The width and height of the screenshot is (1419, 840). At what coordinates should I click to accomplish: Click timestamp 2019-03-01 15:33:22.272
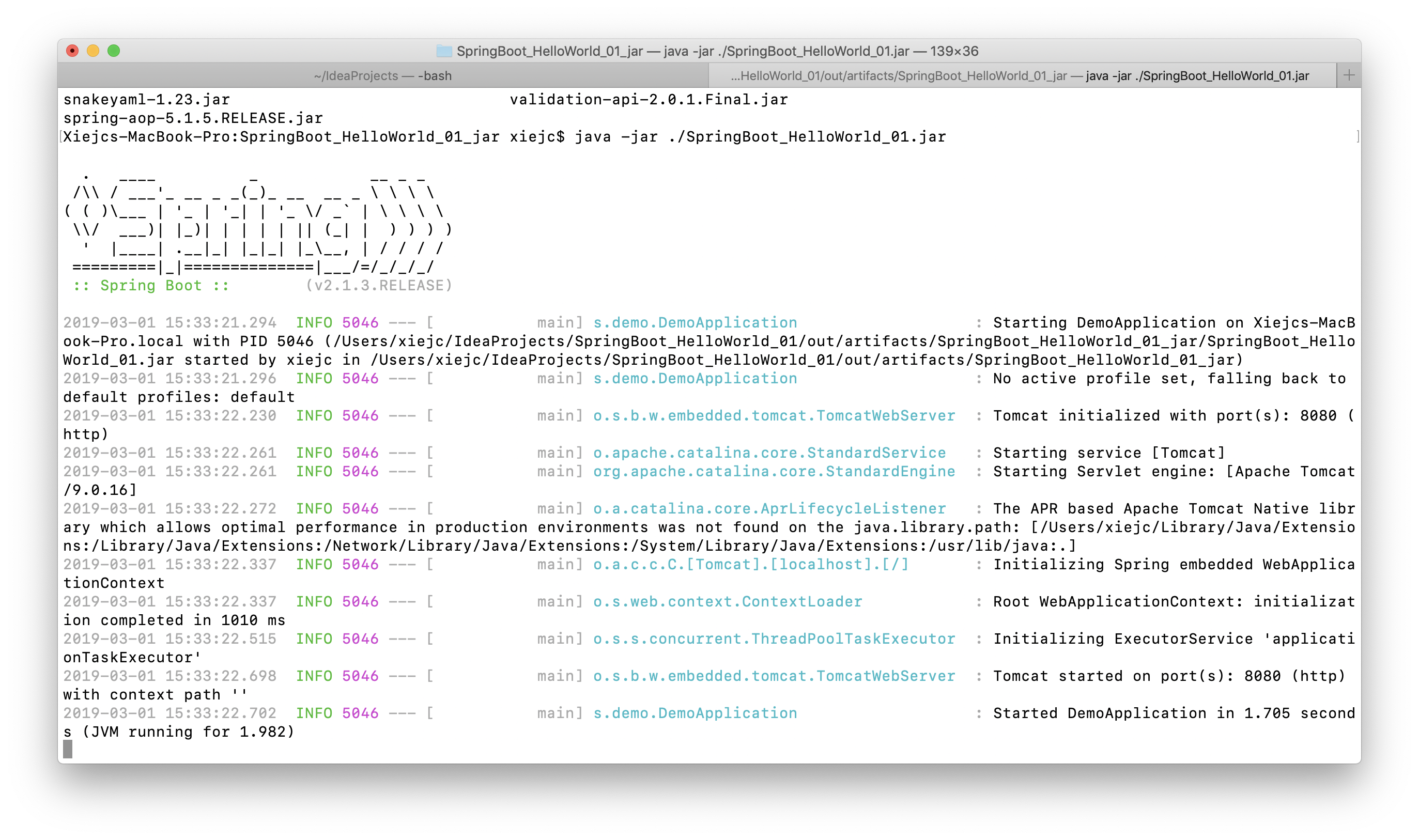point(170,509)
